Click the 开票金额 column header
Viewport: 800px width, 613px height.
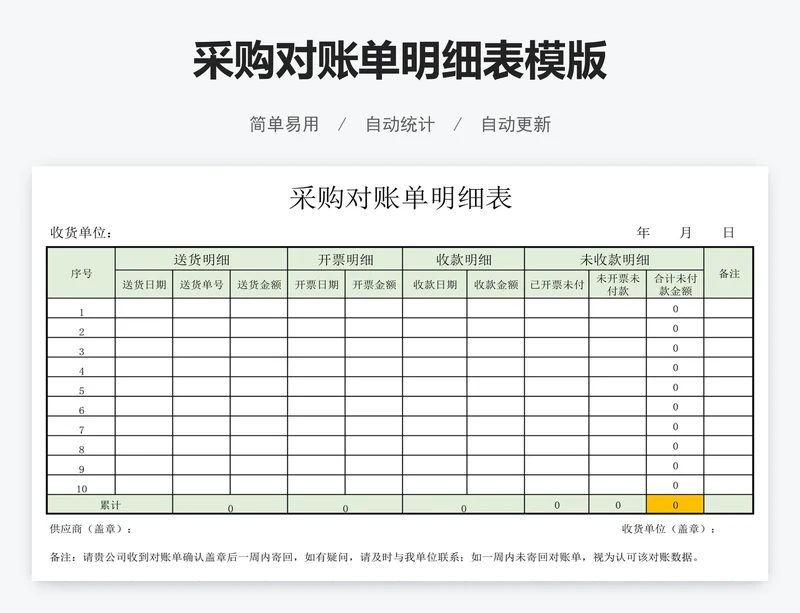coord(374,284)
